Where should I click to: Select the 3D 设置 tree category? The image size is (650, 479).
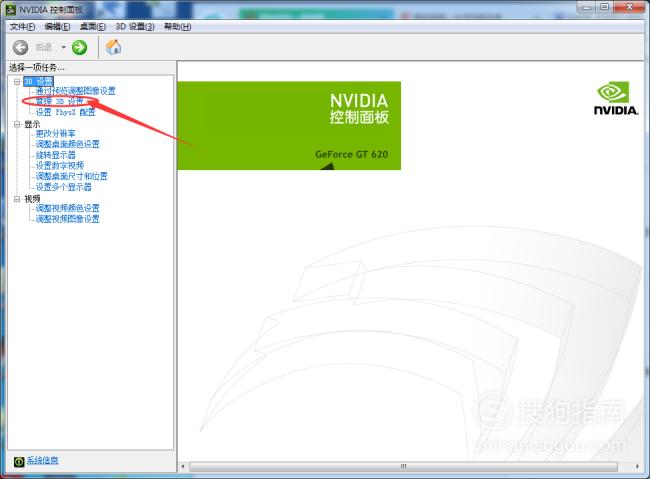click(x=39, y=81)
